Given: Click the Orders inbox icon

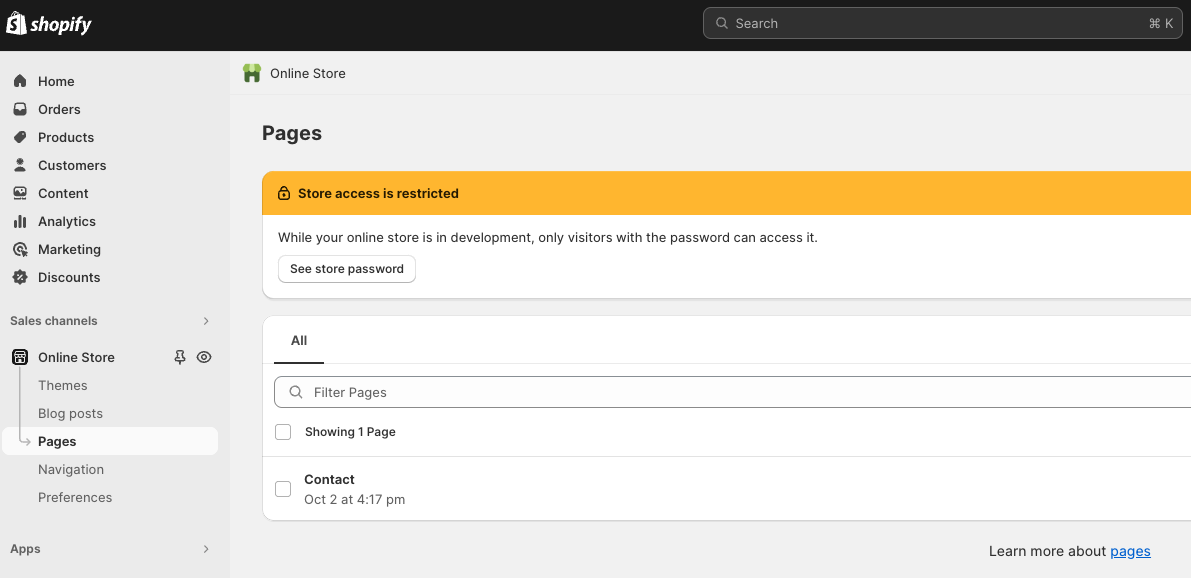Looking at the screenshot, I should (20, 109).
